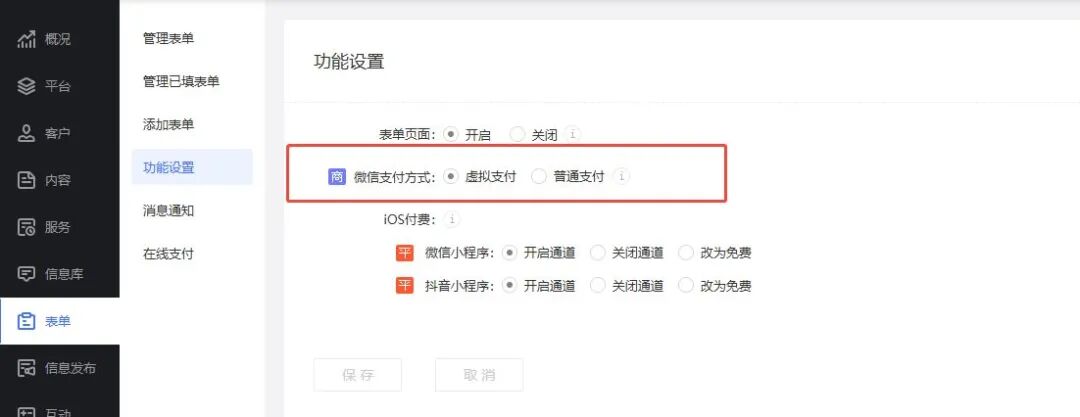The height and width of the screenshot is (417, 1080).
Task: Open the 服务 sidebar label
Action: point(58,227)
